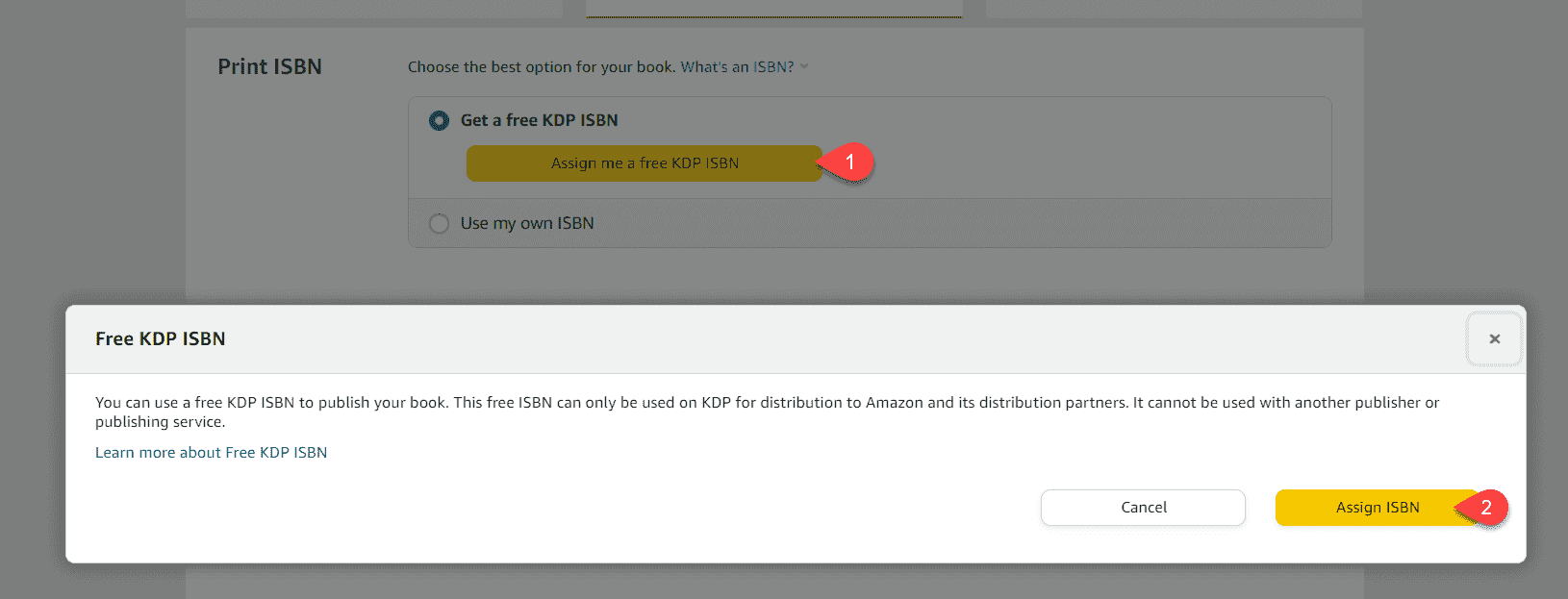The image size is (1568, 599).
Task: Open Learn more about Free KDP ISBN link
Action: click(x=211, y=452)
